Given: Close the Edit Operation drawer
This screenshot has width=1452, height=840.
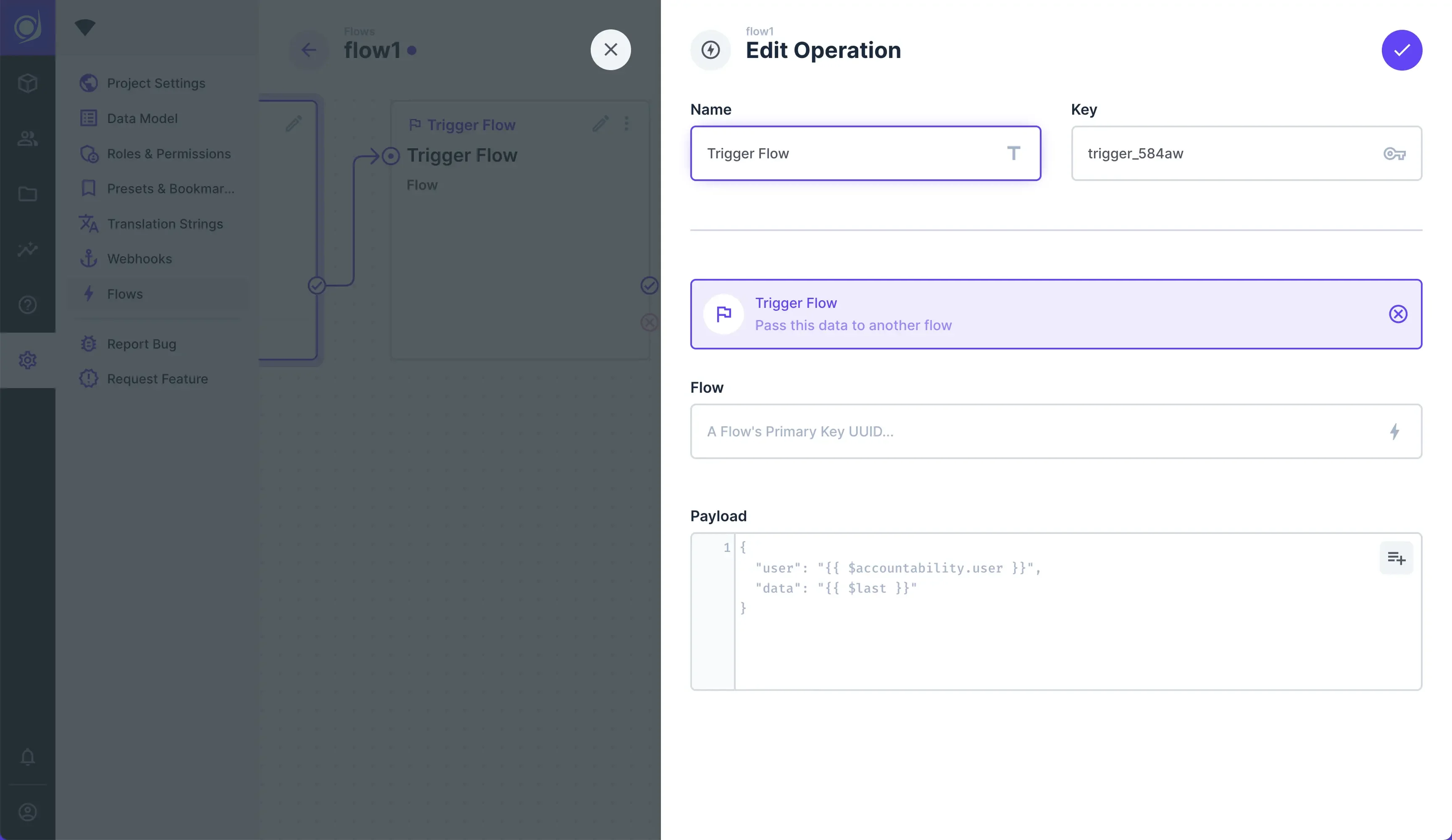Looking at the screenshot, I should point(610,50).
